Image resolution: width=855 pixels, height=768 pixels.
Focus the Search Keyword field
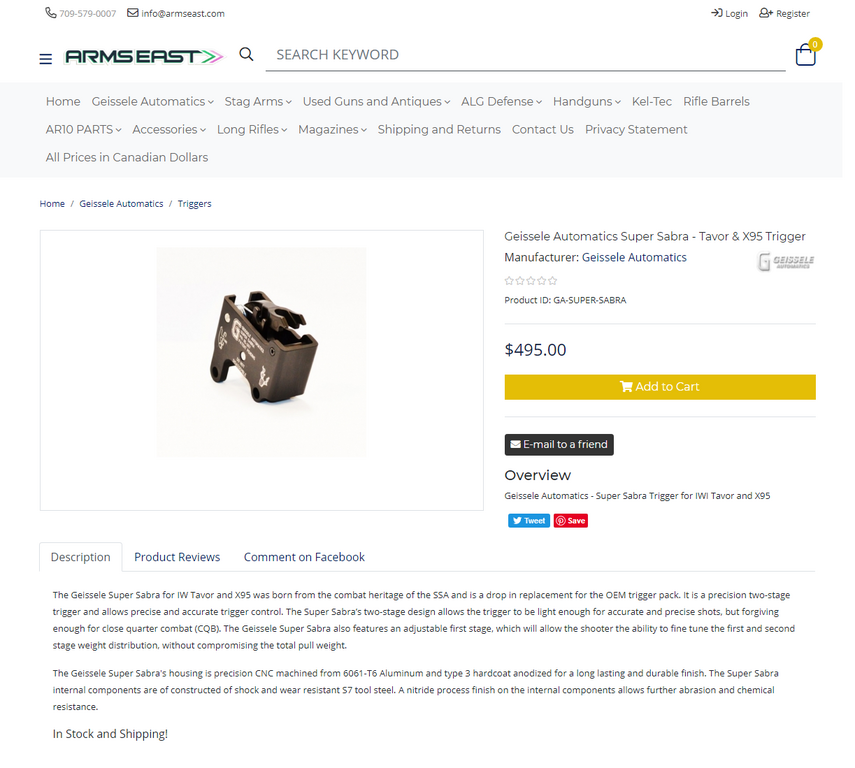[x=526, y=55]
